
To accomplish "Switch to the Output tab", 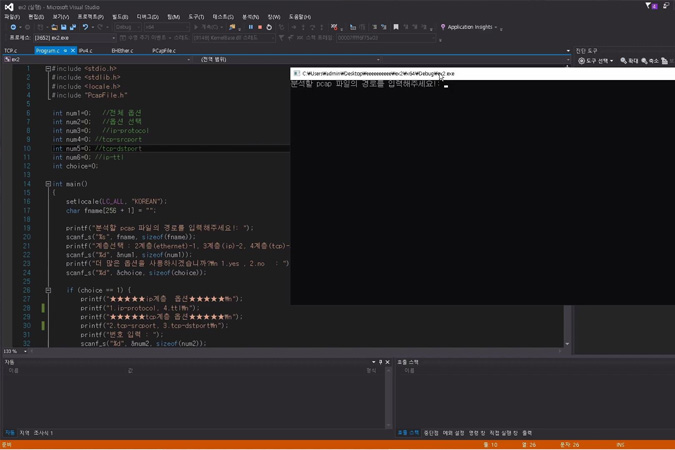I will pos(527,433).
